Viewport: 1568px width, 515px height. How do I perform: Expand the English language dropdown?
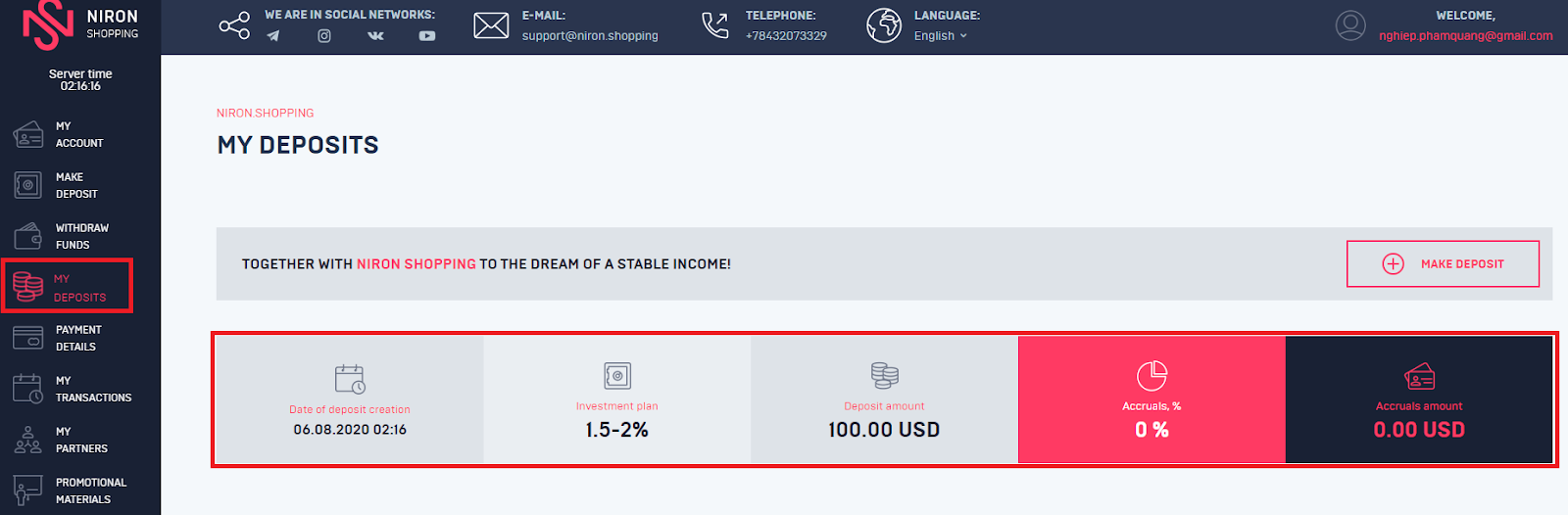[x=941, y=36]
